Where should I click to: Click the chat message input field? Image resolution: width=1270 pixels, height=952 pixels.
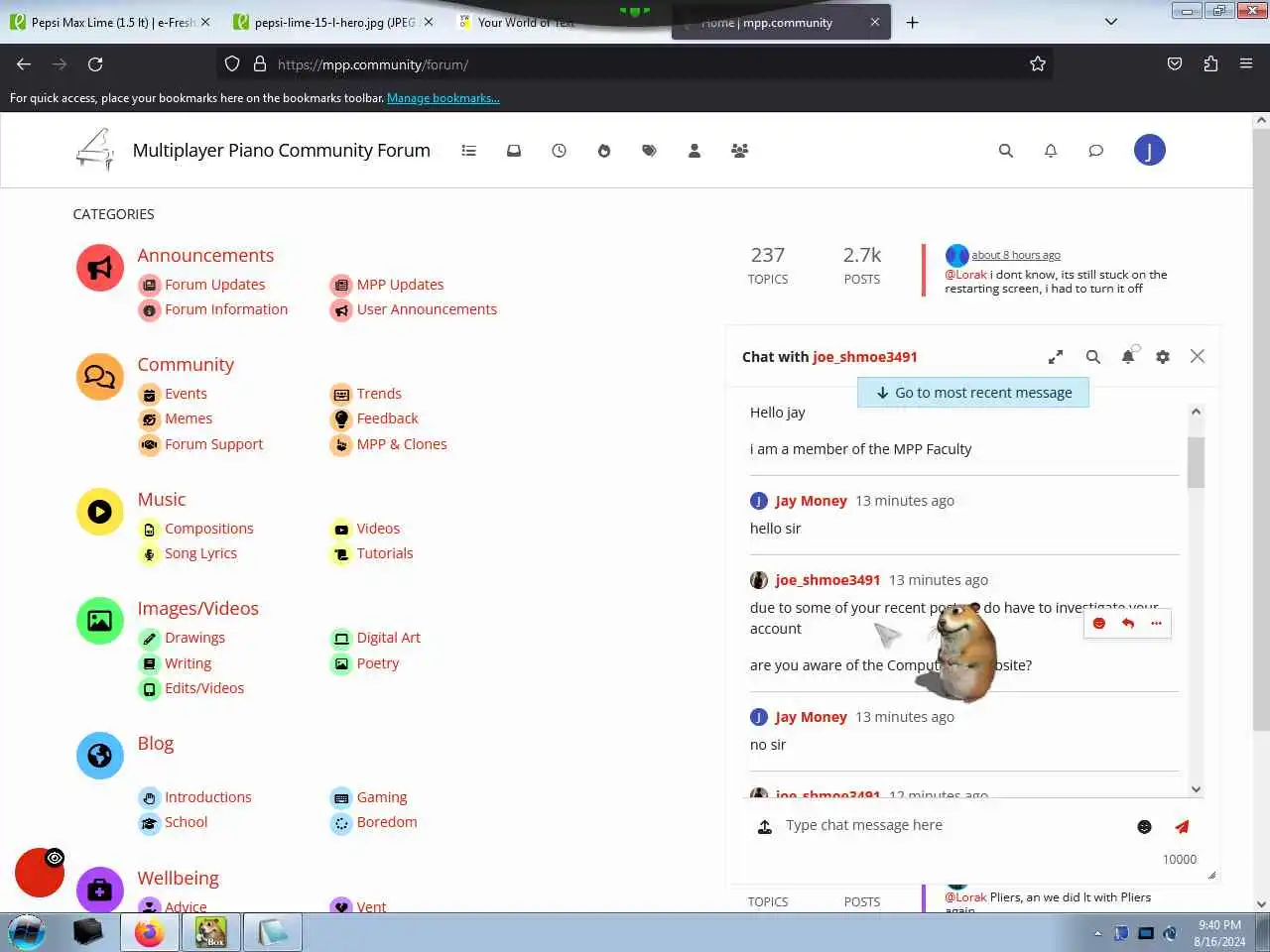pos(952,825)
